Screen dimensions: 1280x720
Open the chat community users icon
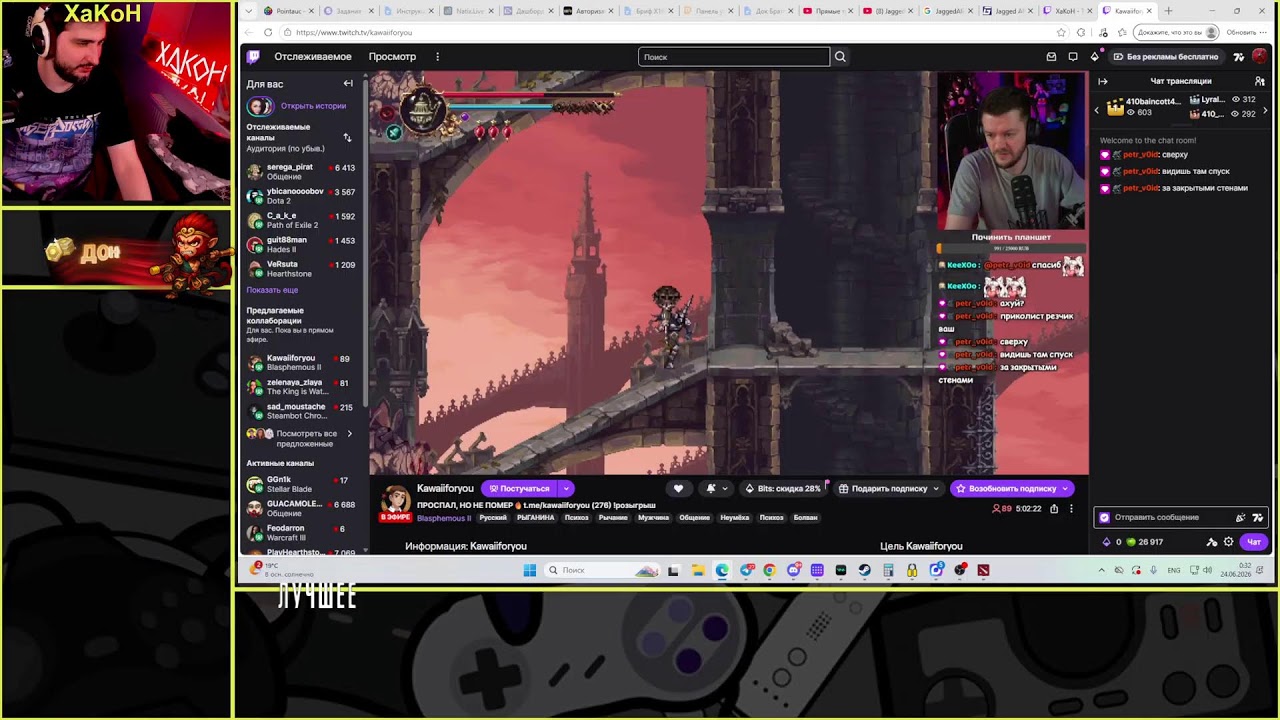coord(1259,81)
